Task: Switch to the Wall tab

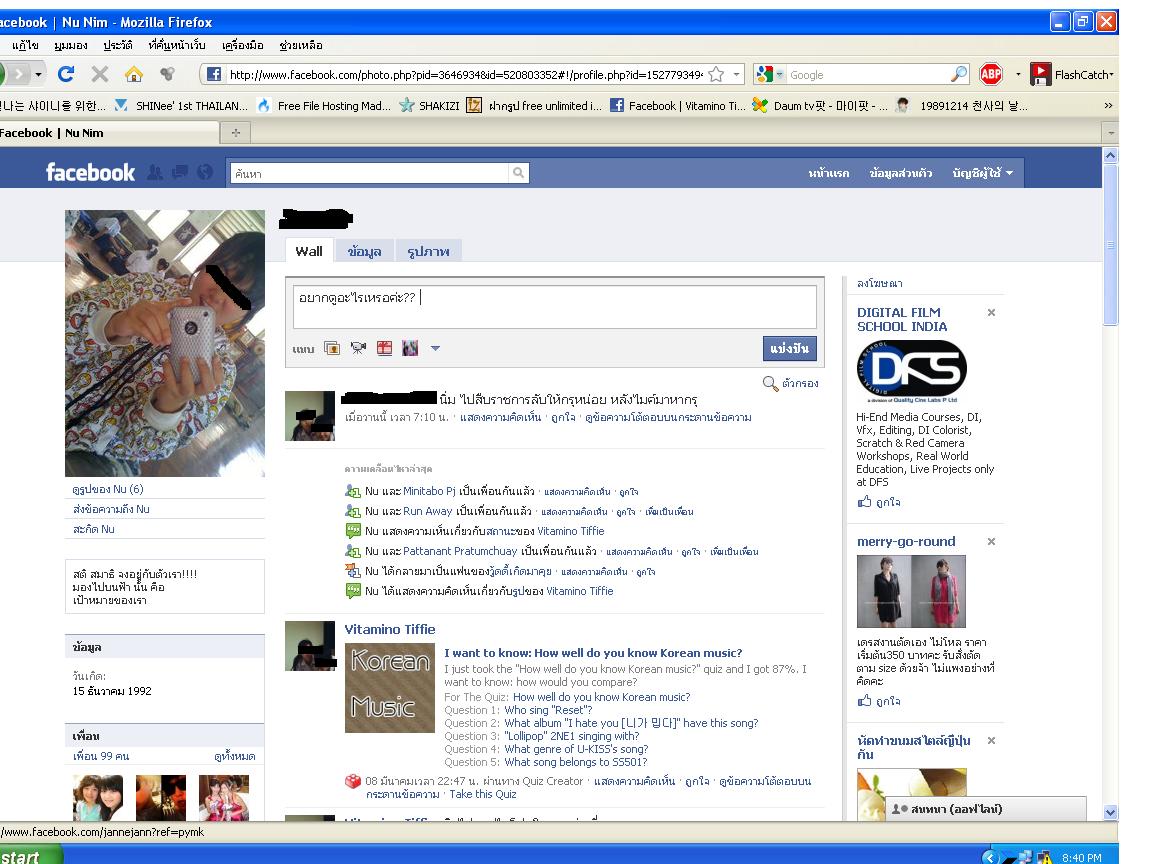Action: [x=309, y=251]
